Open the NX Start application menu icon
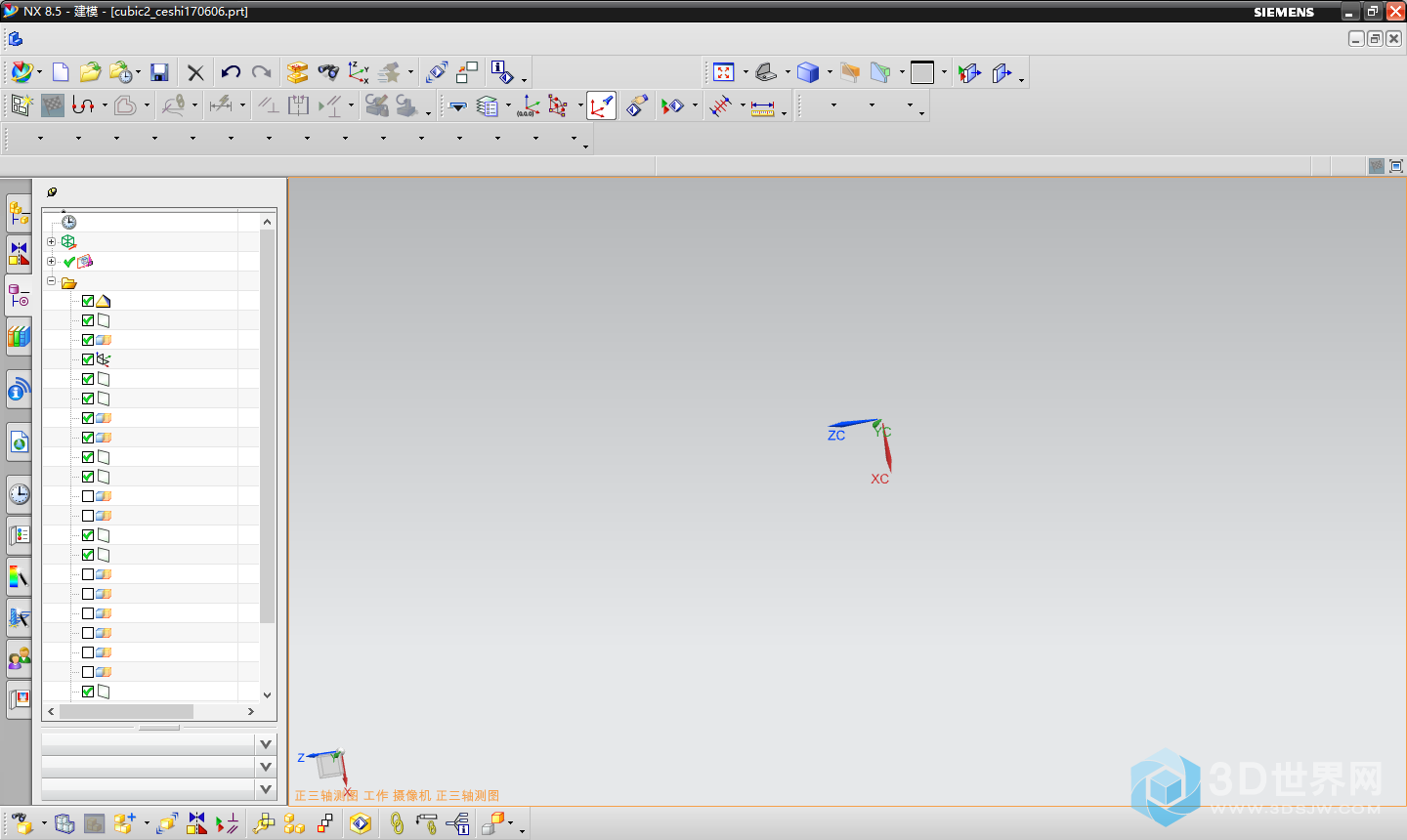1407x840 pixels. tap(21, 72)
